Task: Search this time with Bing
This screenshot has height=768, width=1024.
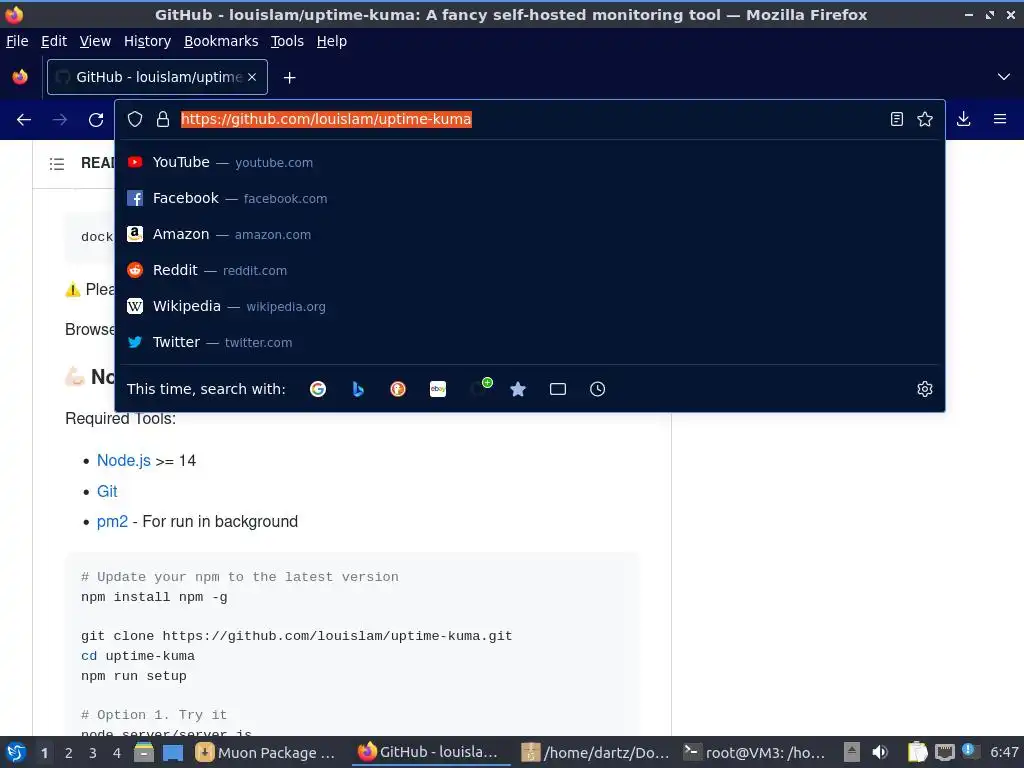Action: pyautogui.click(x=358, y=389)
